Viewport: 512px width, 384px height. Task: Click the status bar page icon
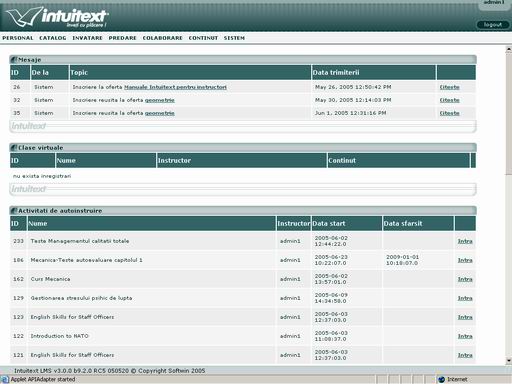(5, 379)
